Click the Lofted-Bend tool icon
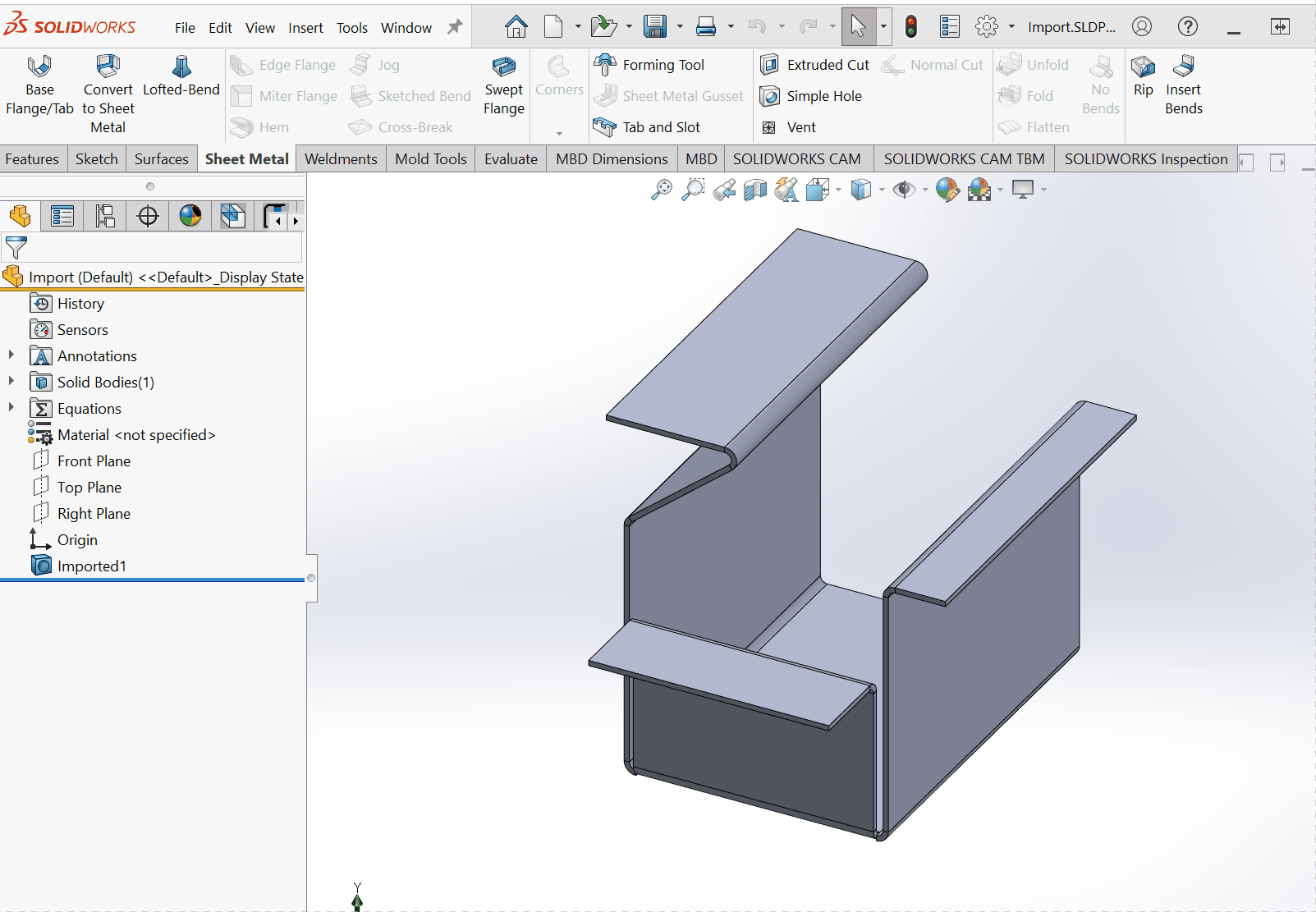 click(181, 66)
